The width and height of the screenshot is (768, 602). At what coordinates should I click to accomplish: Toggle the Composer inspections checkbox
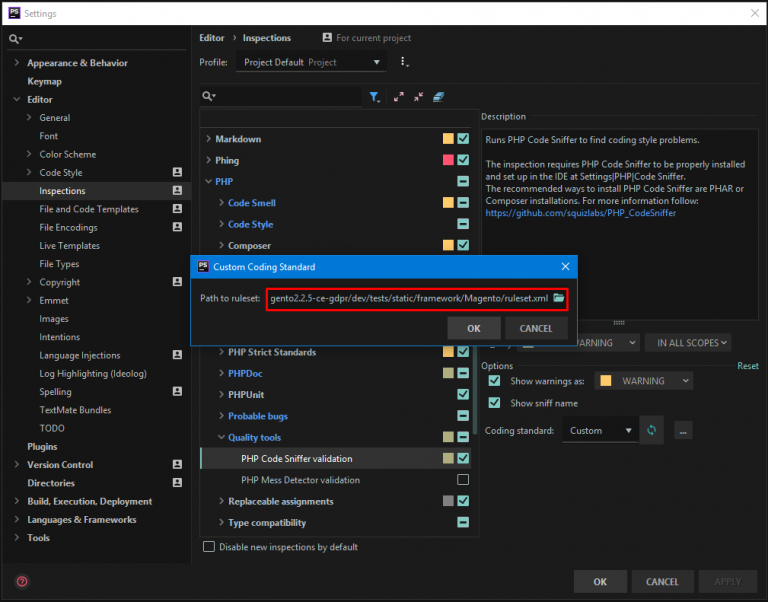click(x=463, y=245)
